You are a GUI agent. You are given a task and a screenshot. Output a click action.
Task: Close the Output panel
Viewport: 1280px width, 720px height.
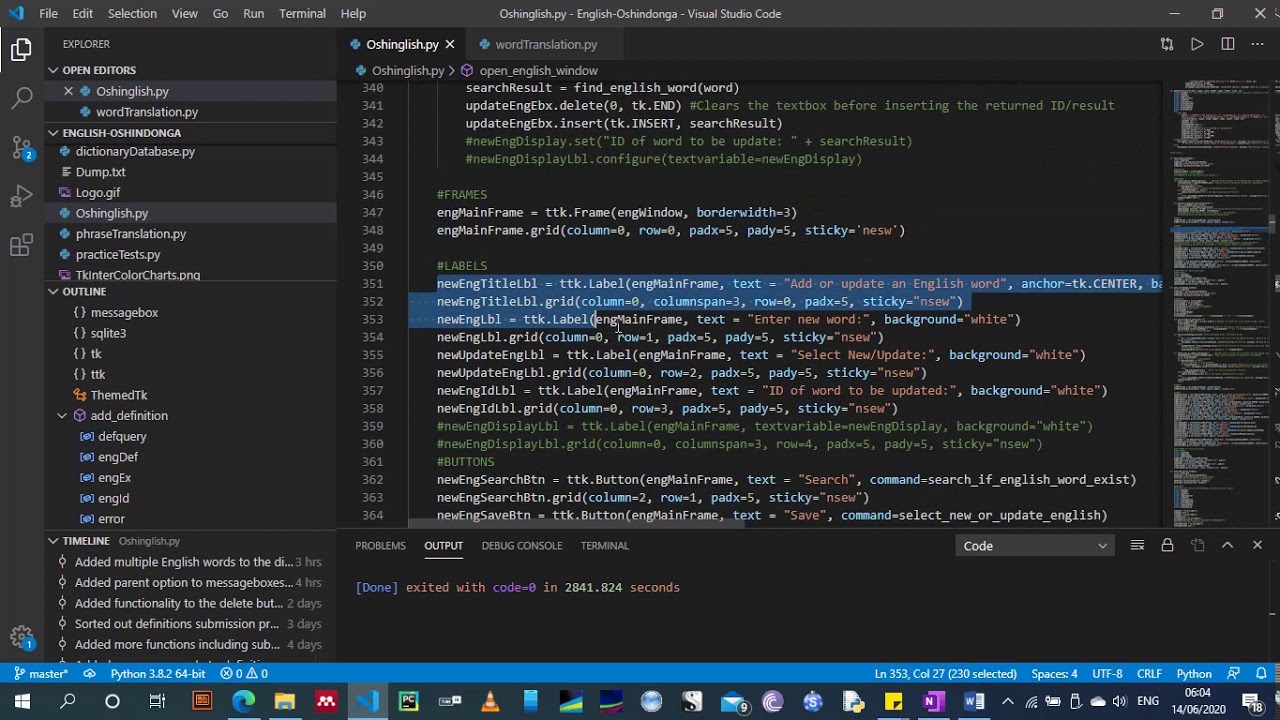1257,545
